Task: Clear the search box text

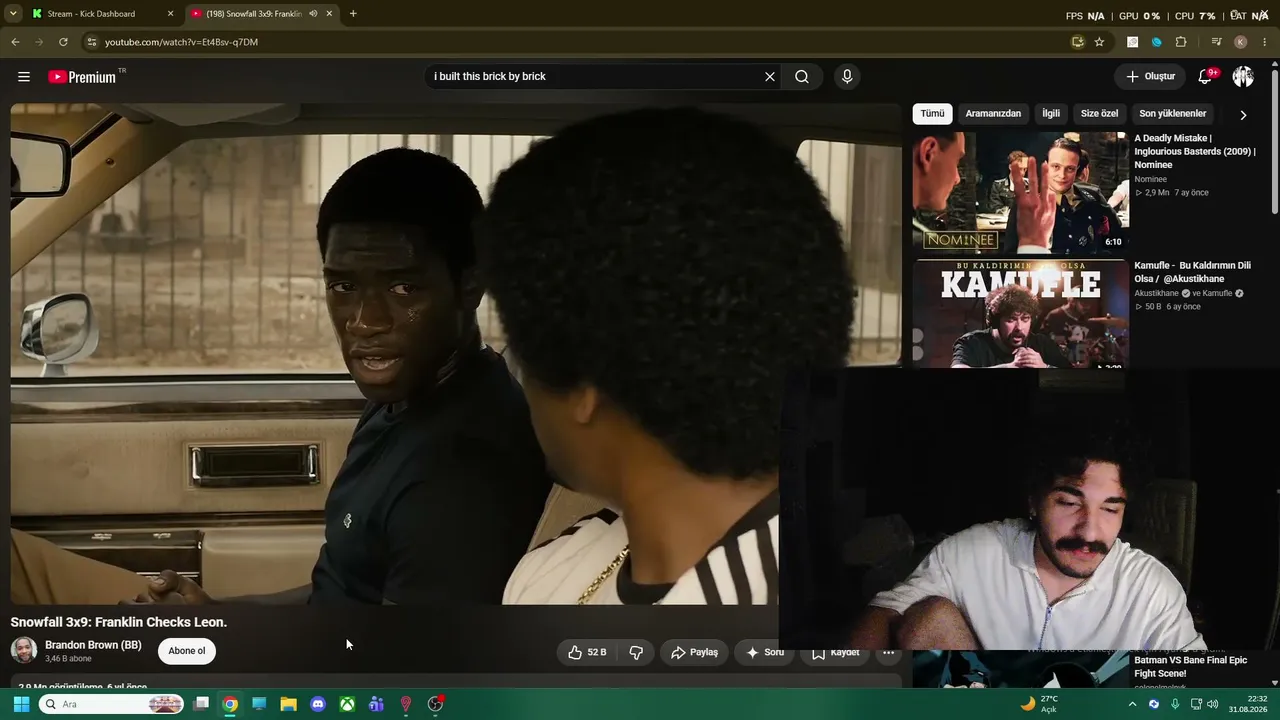Action: 770,77
